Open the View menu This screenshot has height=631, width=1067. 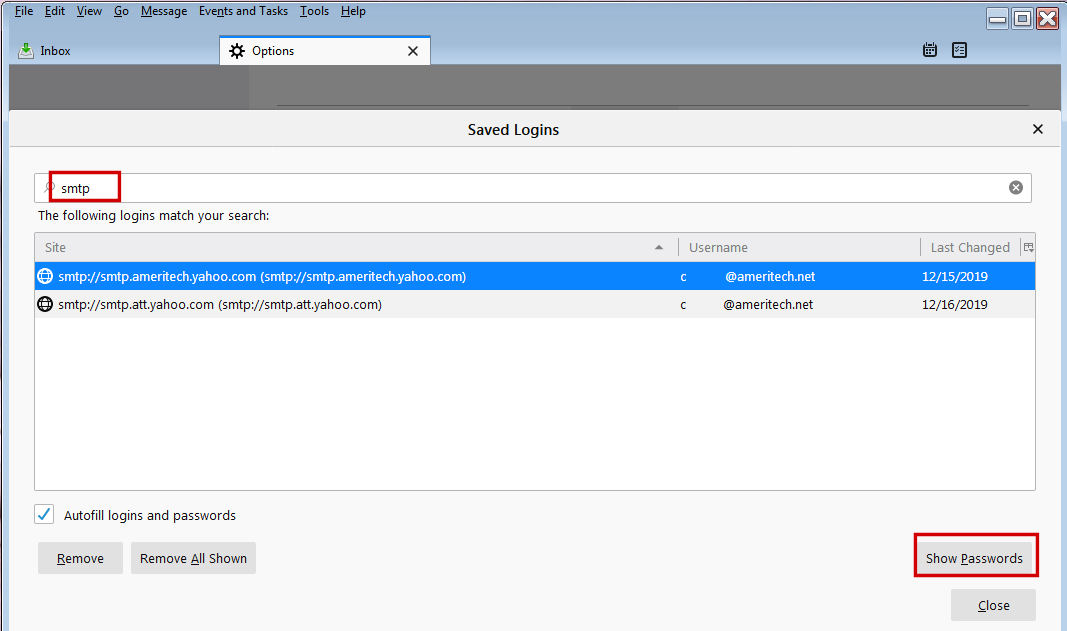(89, 11)
